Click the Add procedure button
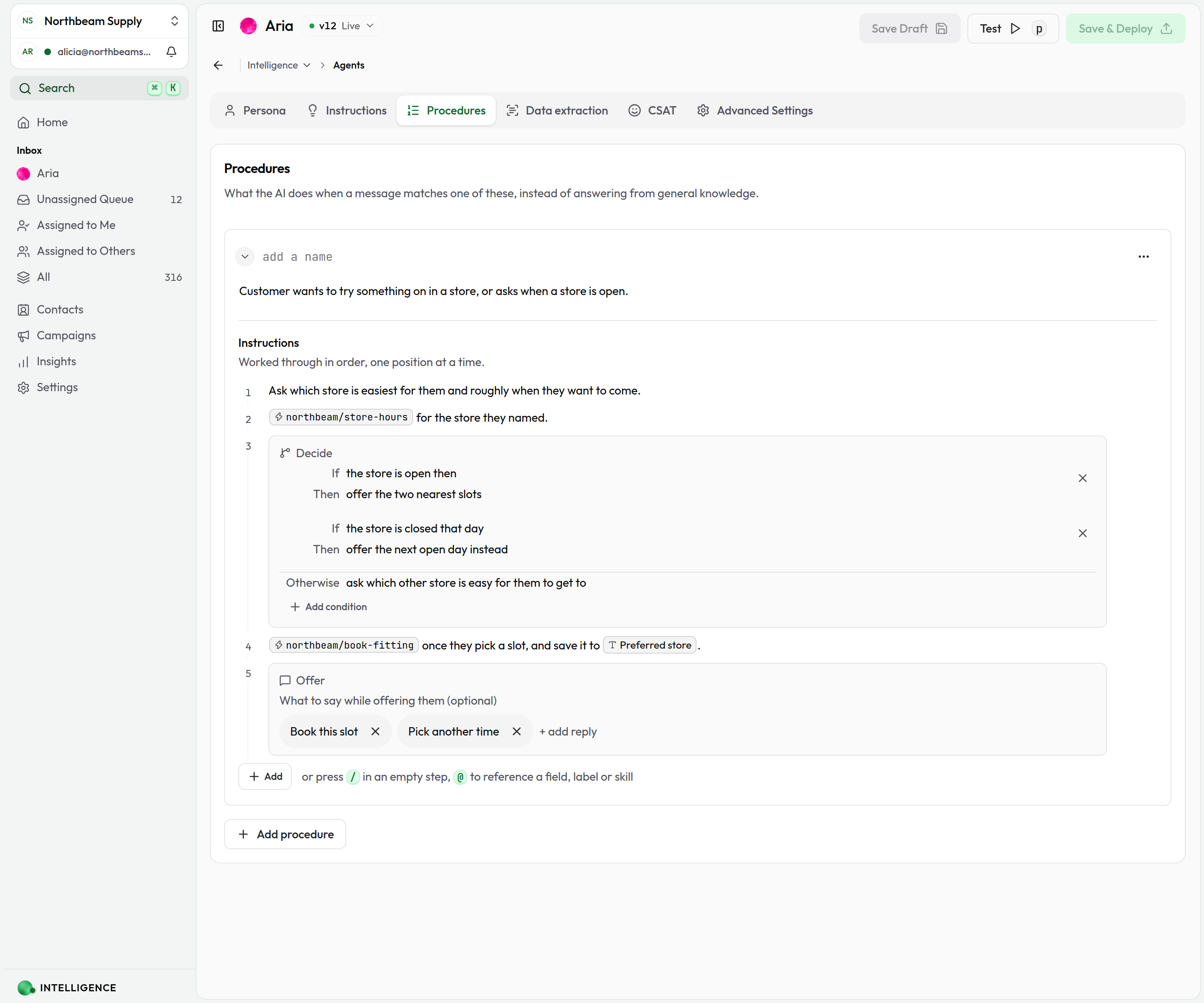The height and width of the screenshot is (1003, 1204). coord(285,835)
